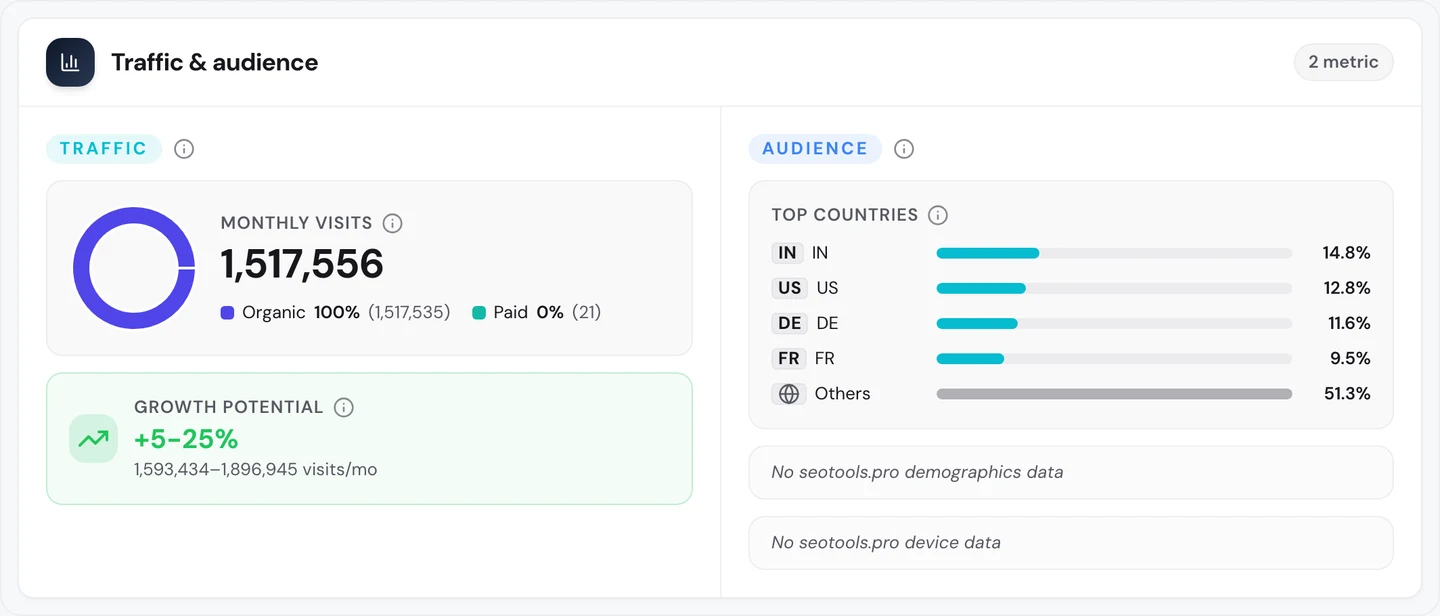Click the US country code badge
This screenshot has width=1440, height=616.
[790, 288]
